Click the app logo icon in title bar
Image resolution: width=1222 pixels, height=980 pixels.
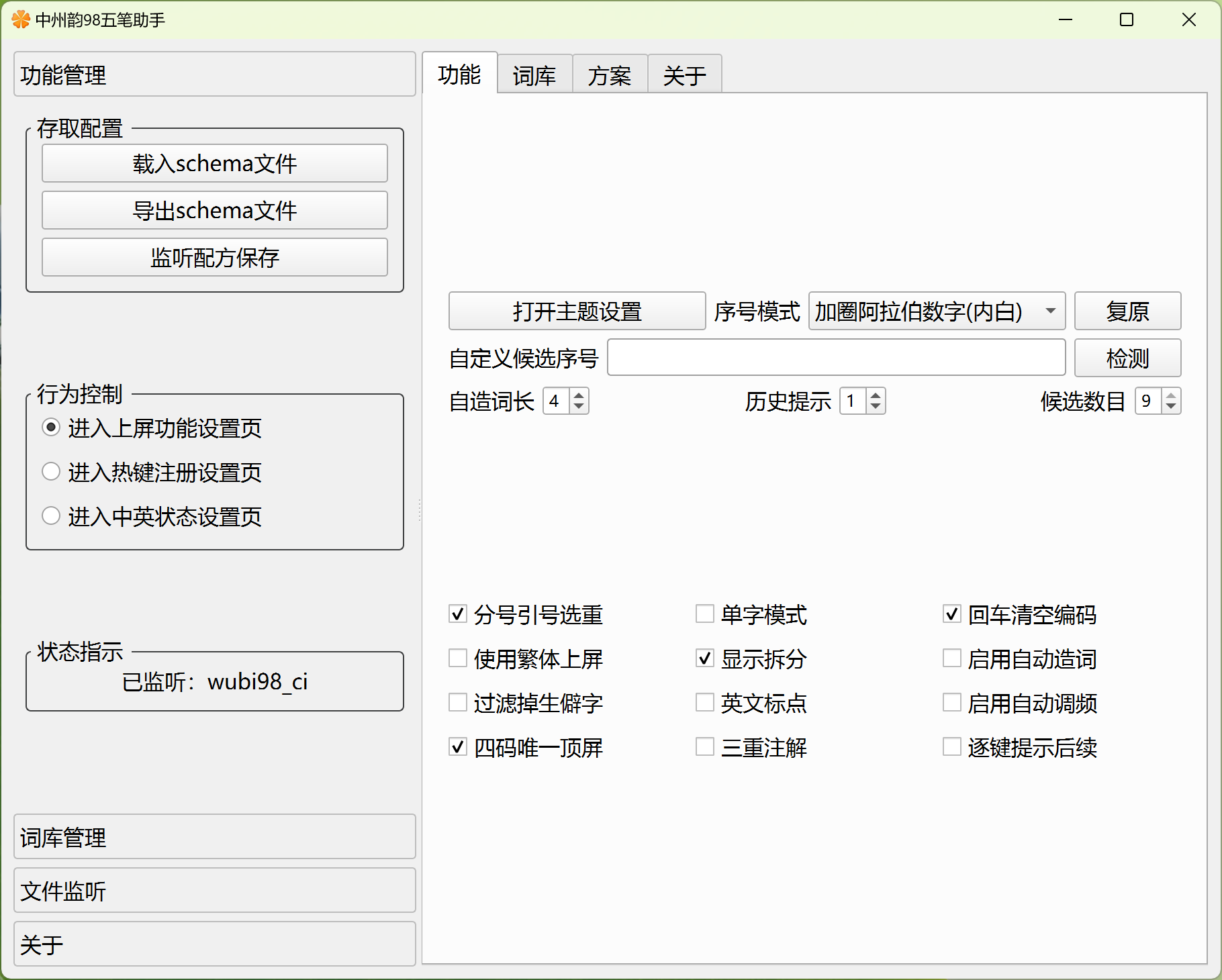tap(21, 19)
